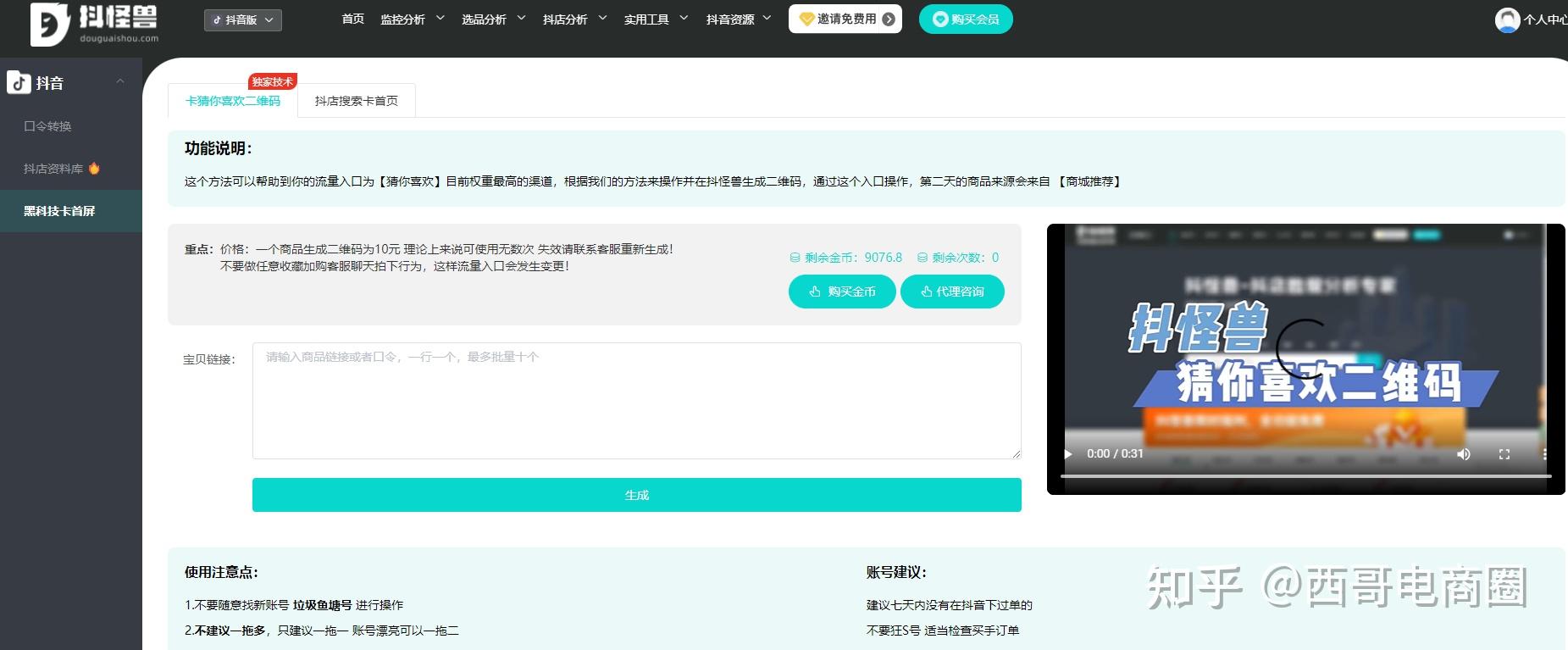Open the 选品分析 menu
1568x650 pixels.
(484, 19)
